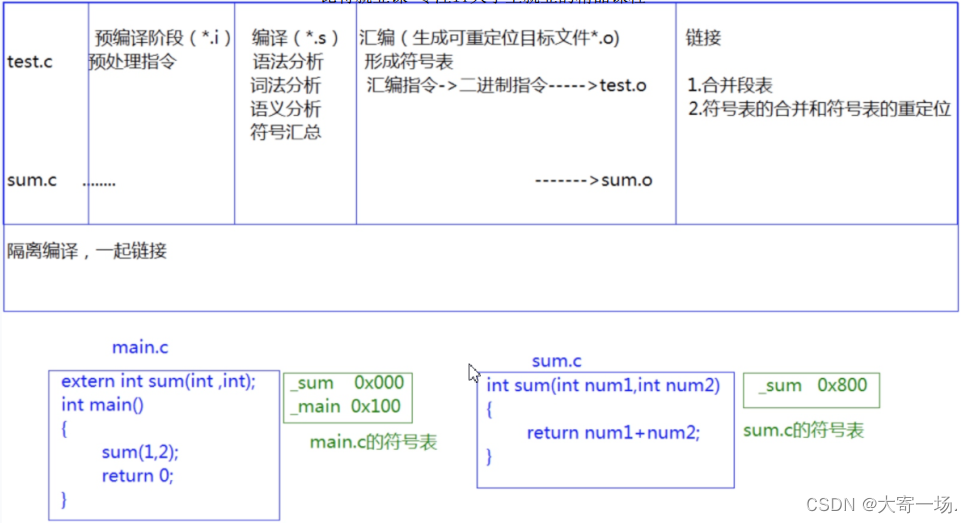Click the 'main.c的符号表' caption
972x523 pixels.
click(373, 442)
